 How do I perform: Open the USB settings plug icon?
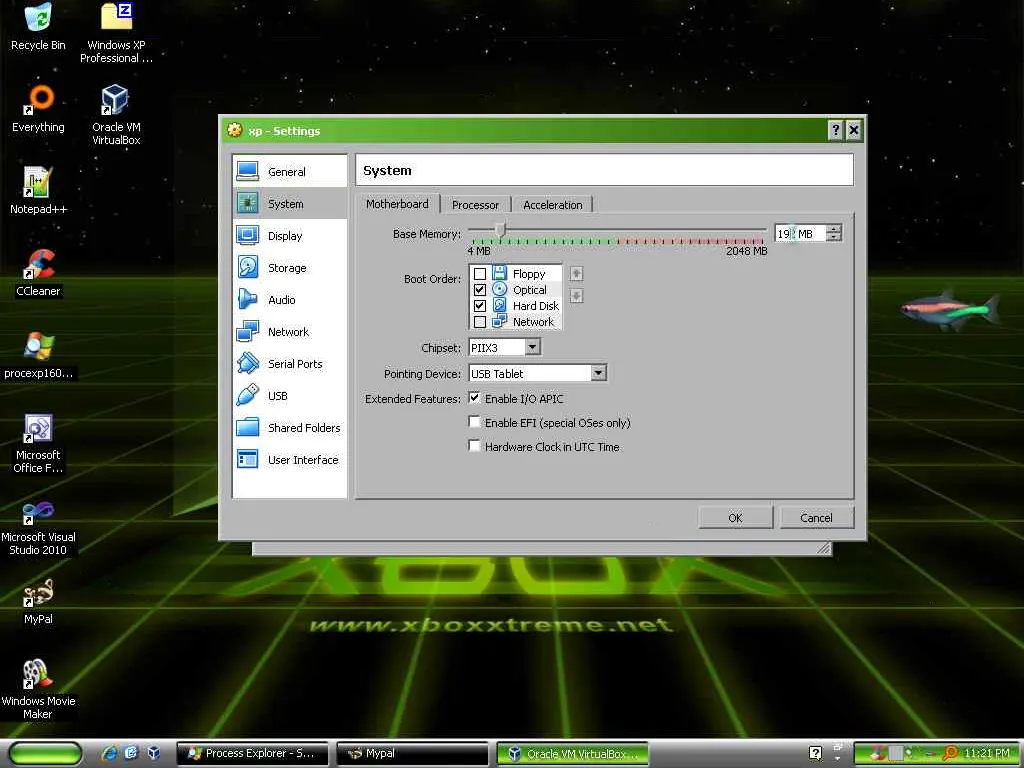[248, 395]
